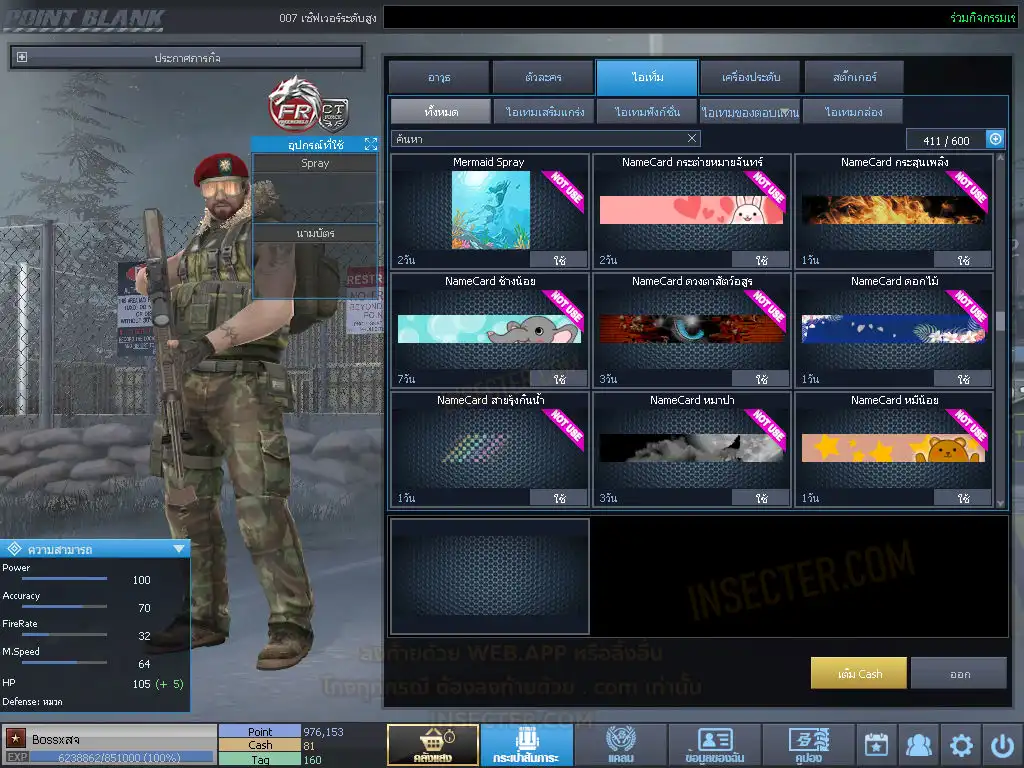Click the blue plus to expand inventory slots

(995, 140)
